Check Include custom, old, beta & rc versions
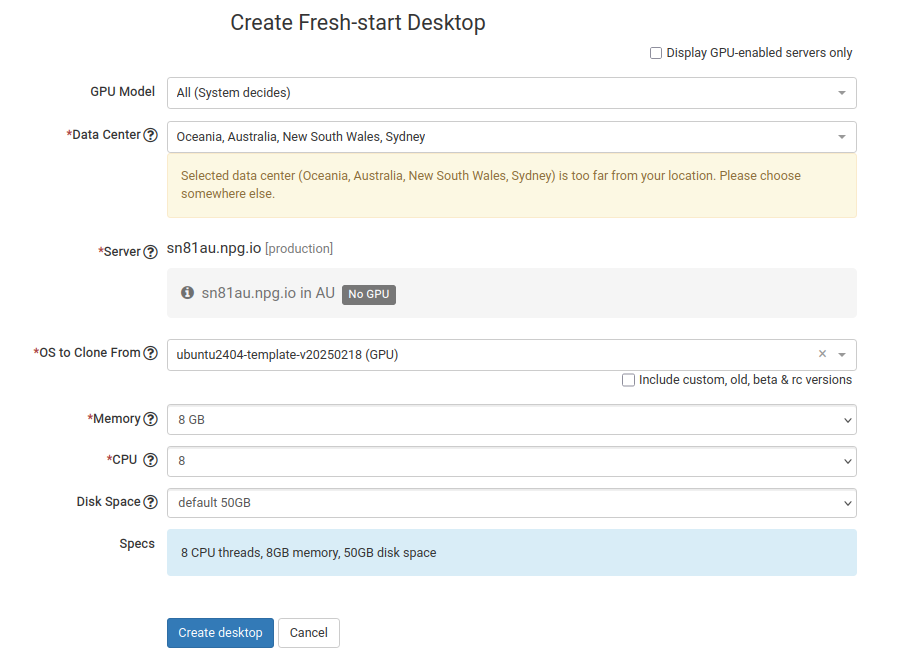The width and height of the screenshot is (921, 669). 628,380
